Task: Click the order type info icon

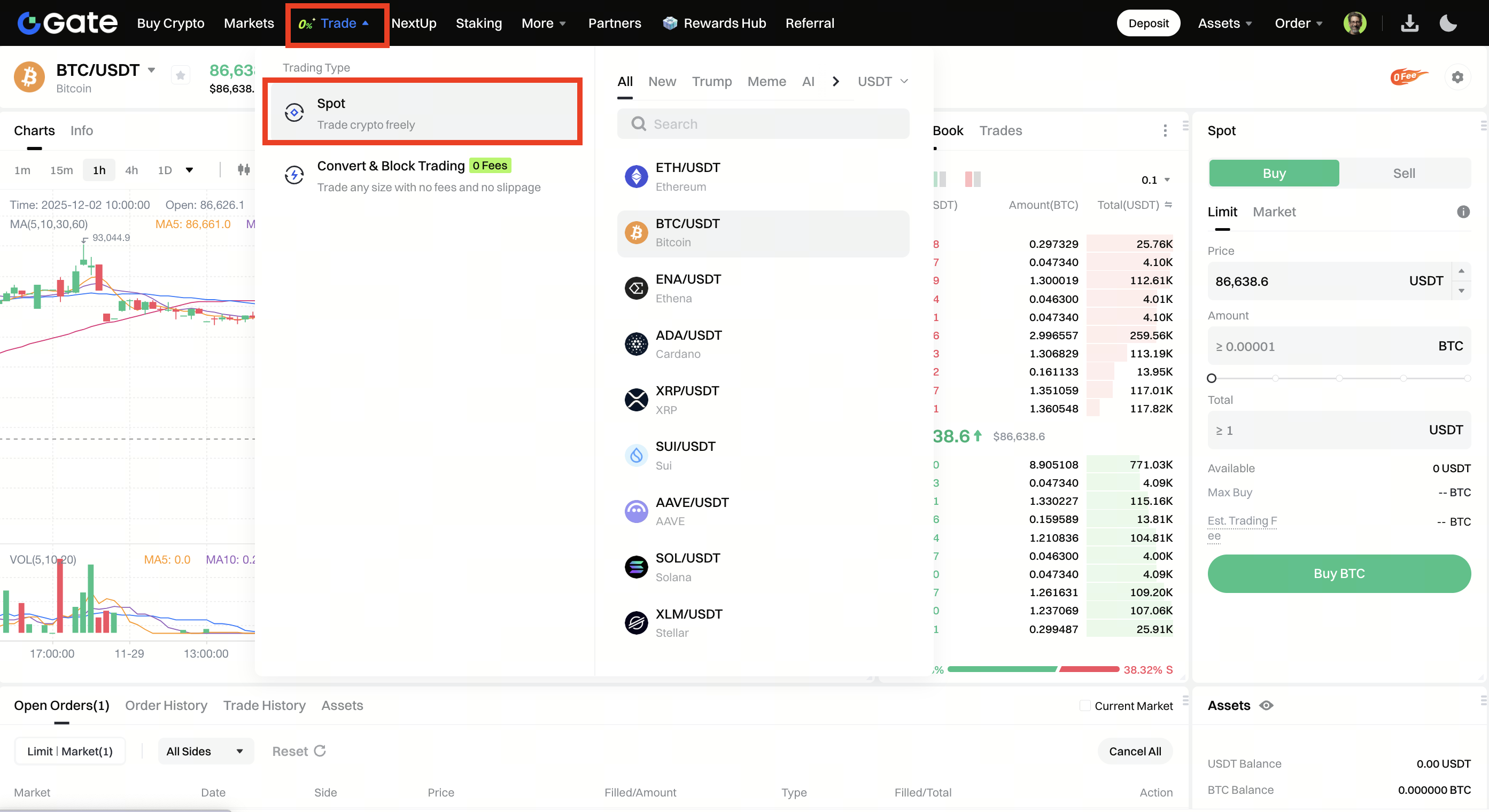Action: click(x=1463, y=212)
